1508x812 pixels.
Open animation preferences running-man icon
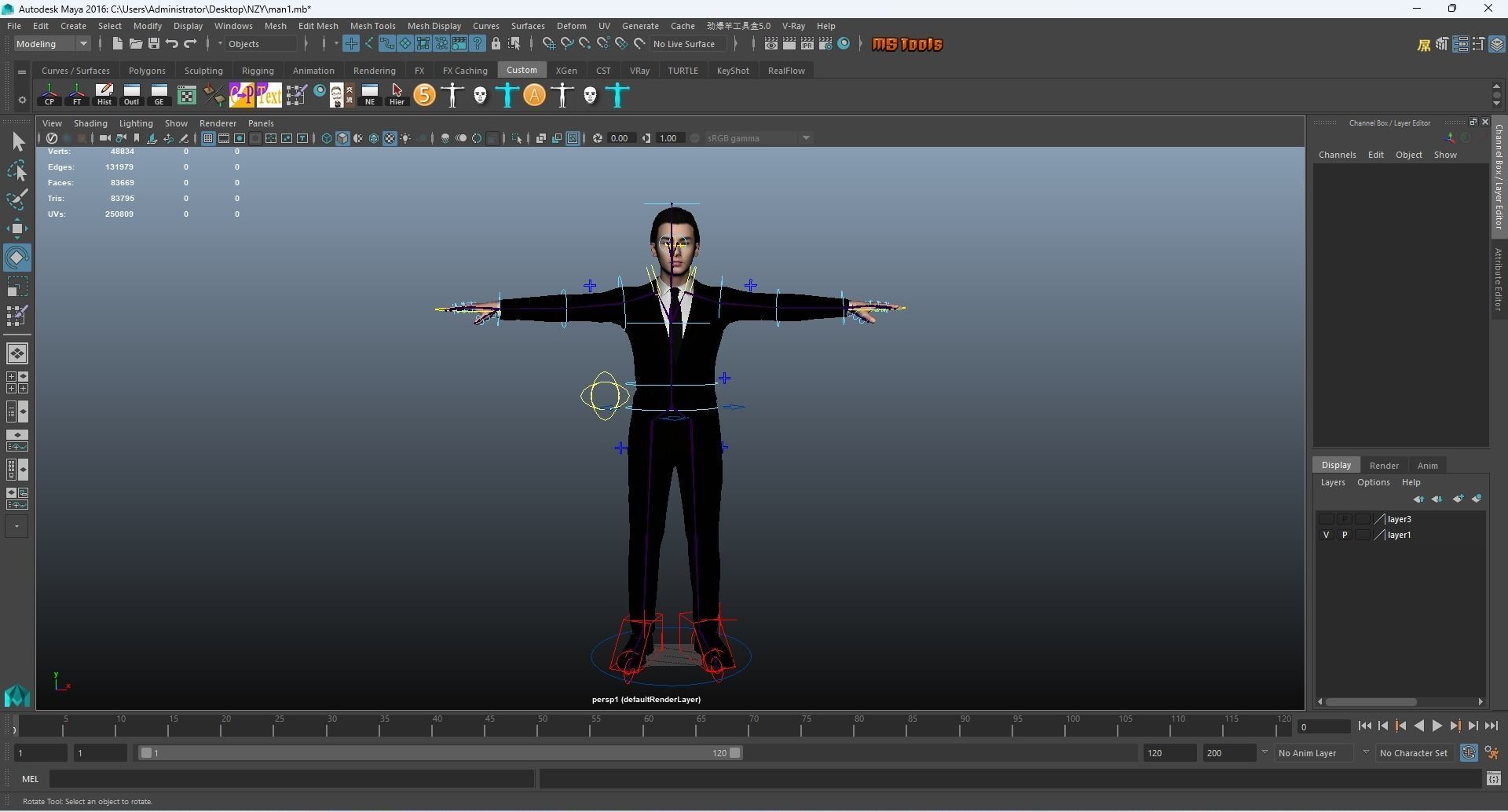click(1492, 753)
